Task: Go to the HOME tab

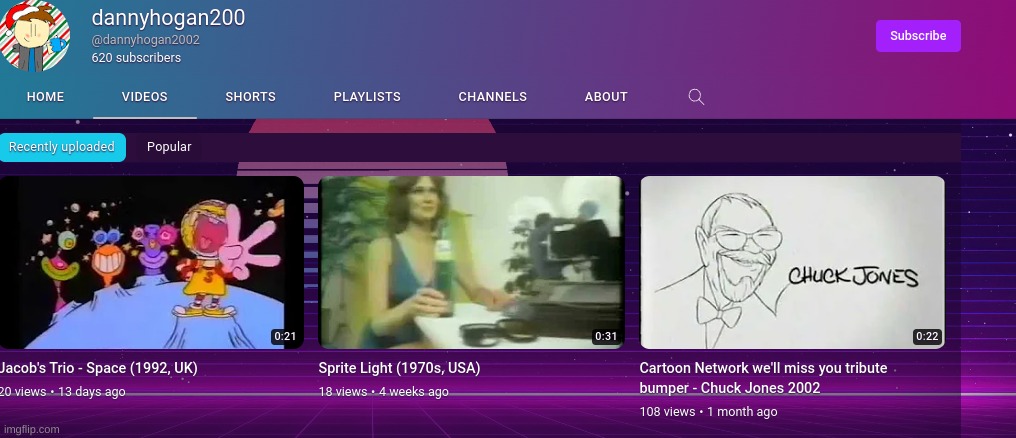Action: pyautogui.click(x=45, y=97)
